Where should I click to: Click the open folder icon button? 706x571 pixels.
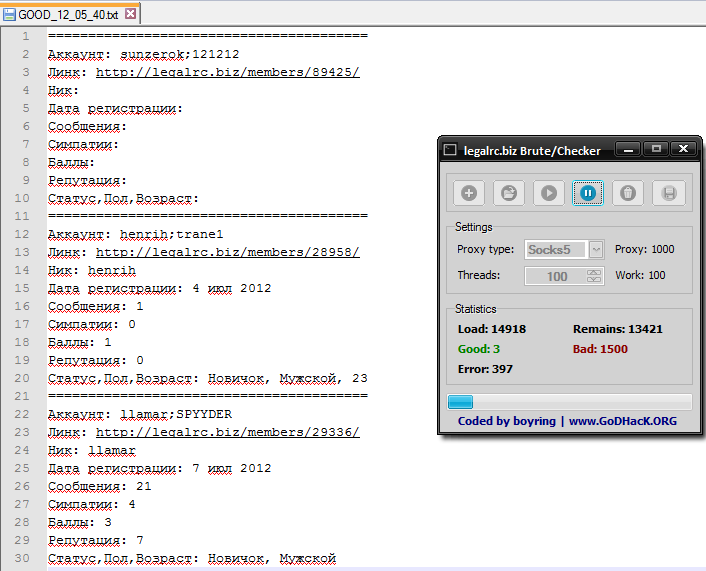[x=509, y=193]
